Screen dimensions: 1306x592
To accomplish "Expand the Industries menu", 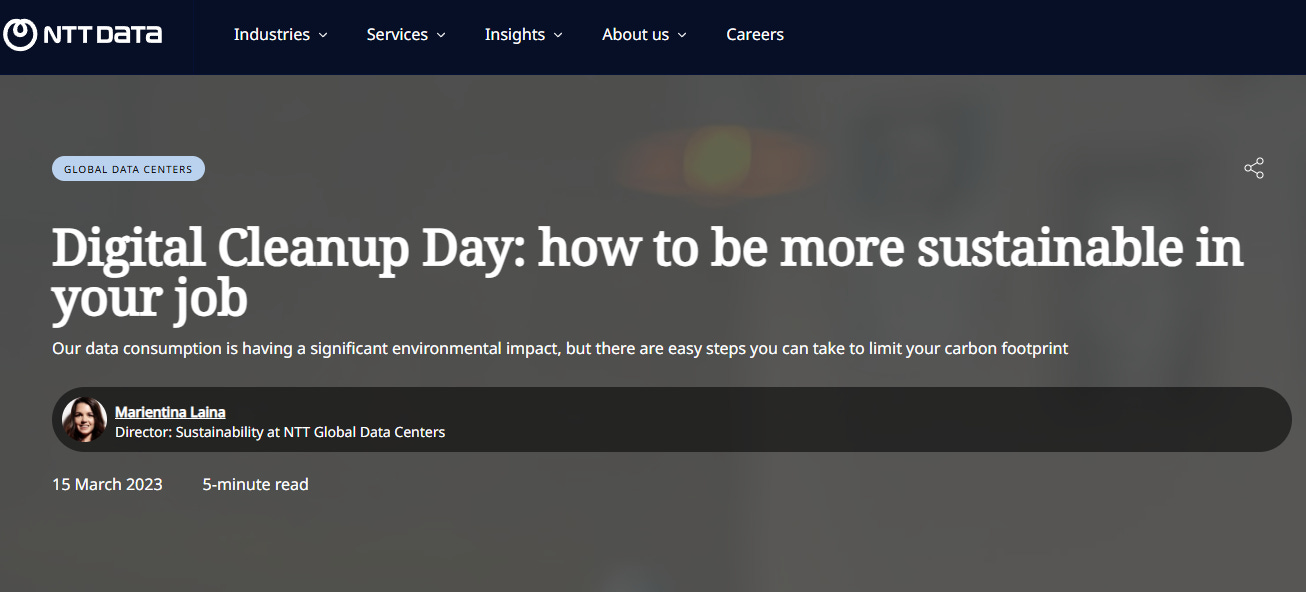I will pyautogui.click(x=281, y=34).
